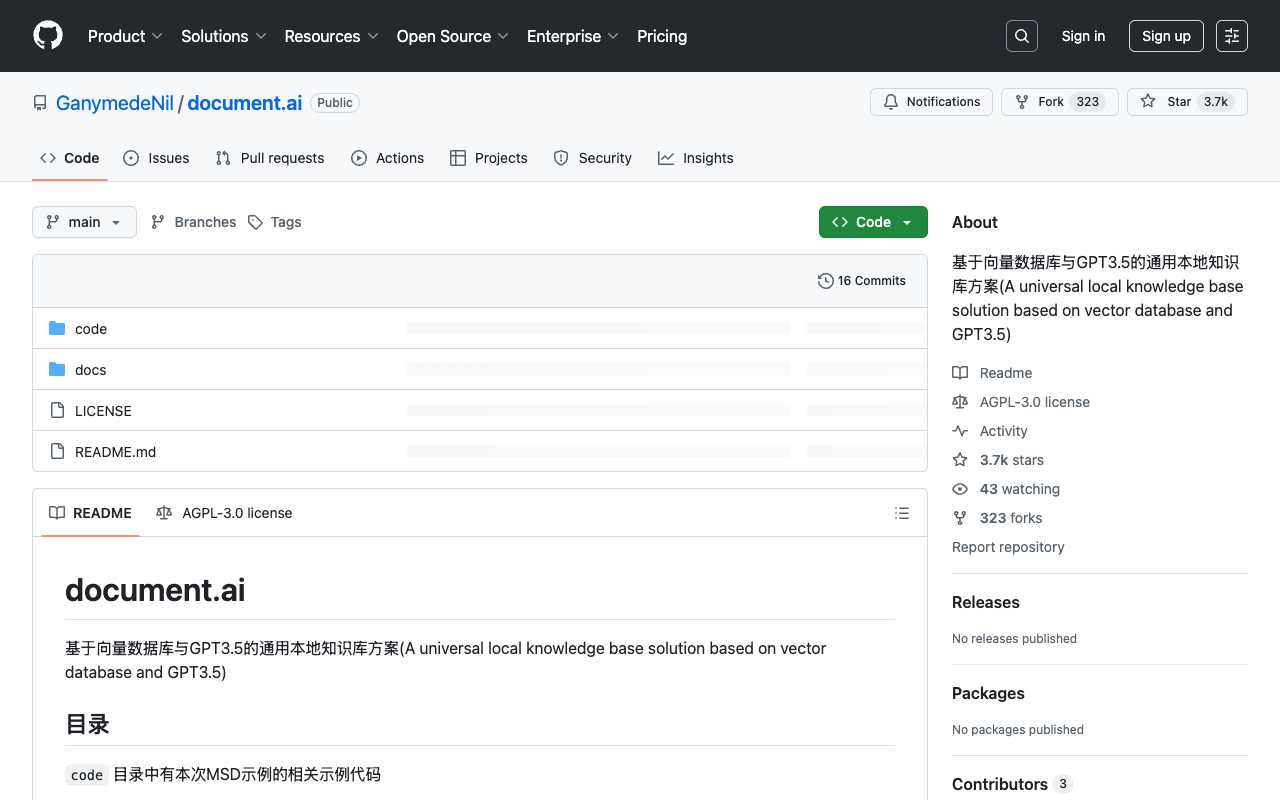Switch to the Projects tab
This screenshot has width=1280, height=800.
(489, 158)
